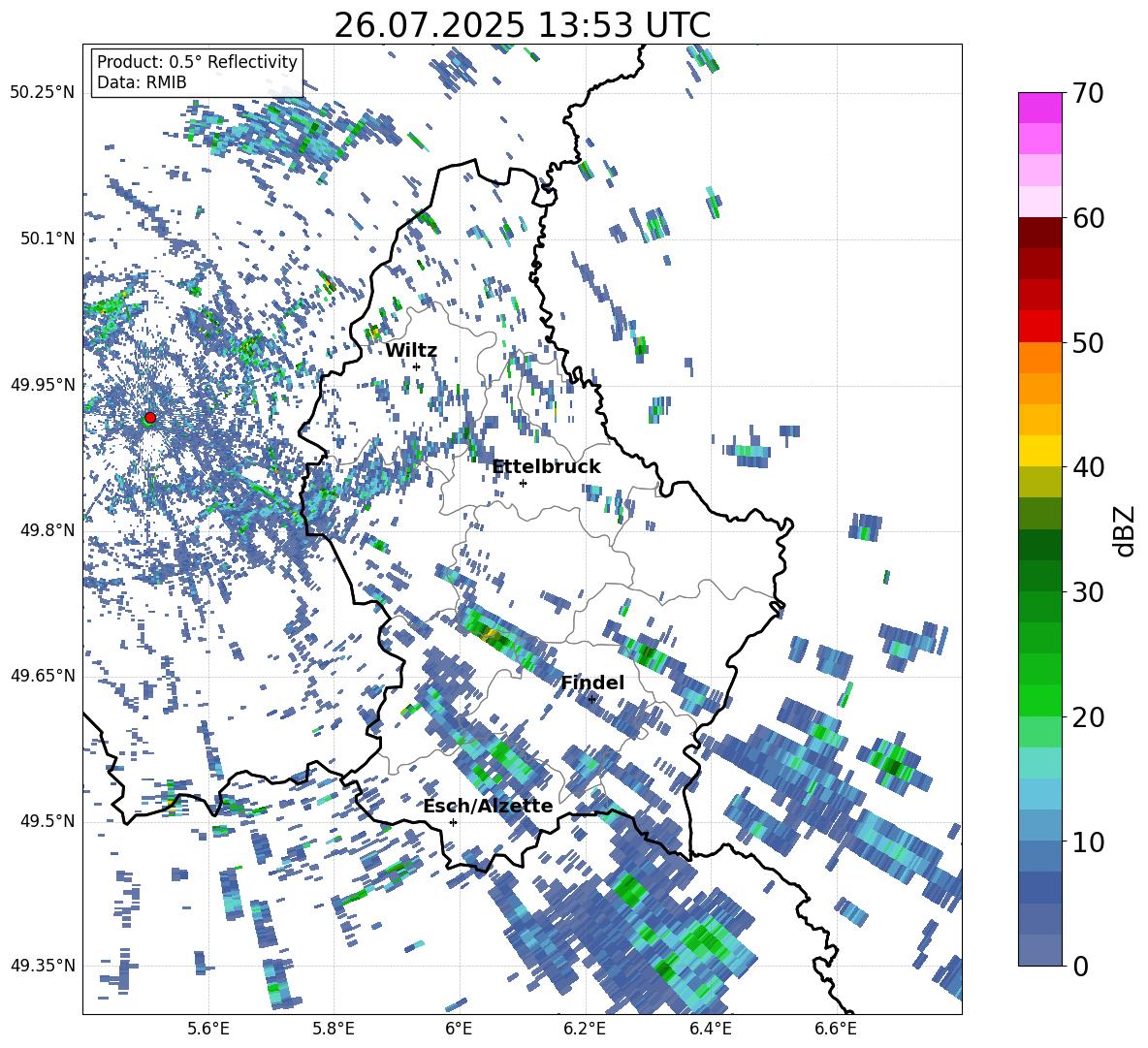Click the 49.65°N latitude label
The image size is (1148, 1048).
(x=42, y=676)
